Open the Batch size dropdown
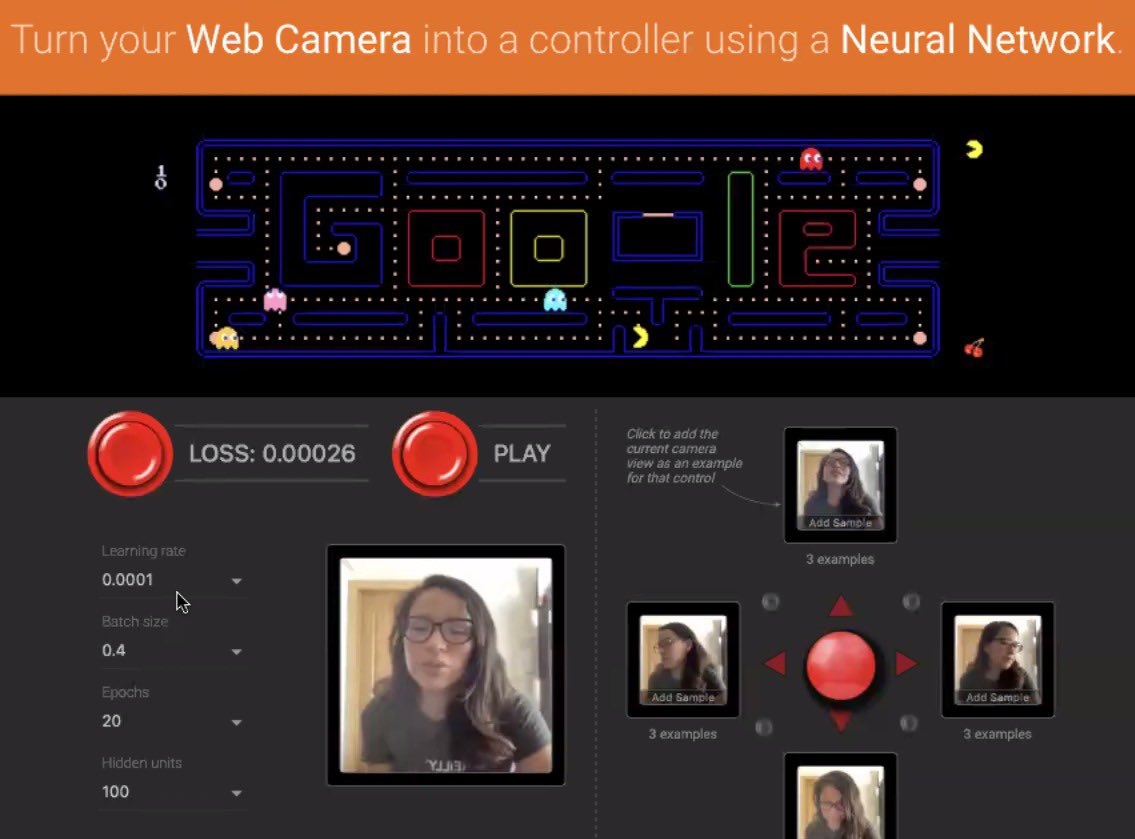The image size is (1135, 839). (x=174, y=651)
